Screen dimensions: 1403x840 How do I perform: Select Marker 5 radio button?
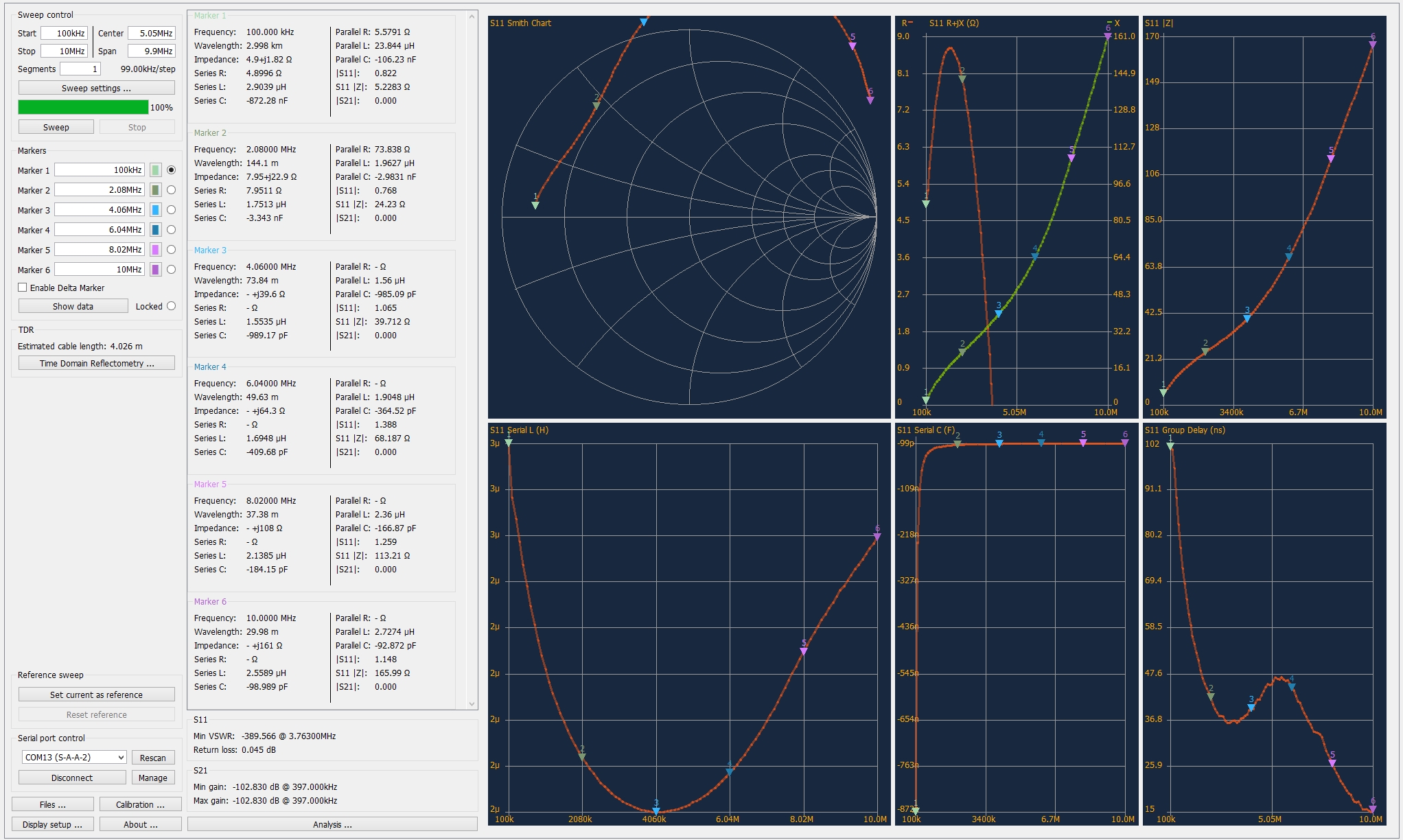(x=172, y=249)
